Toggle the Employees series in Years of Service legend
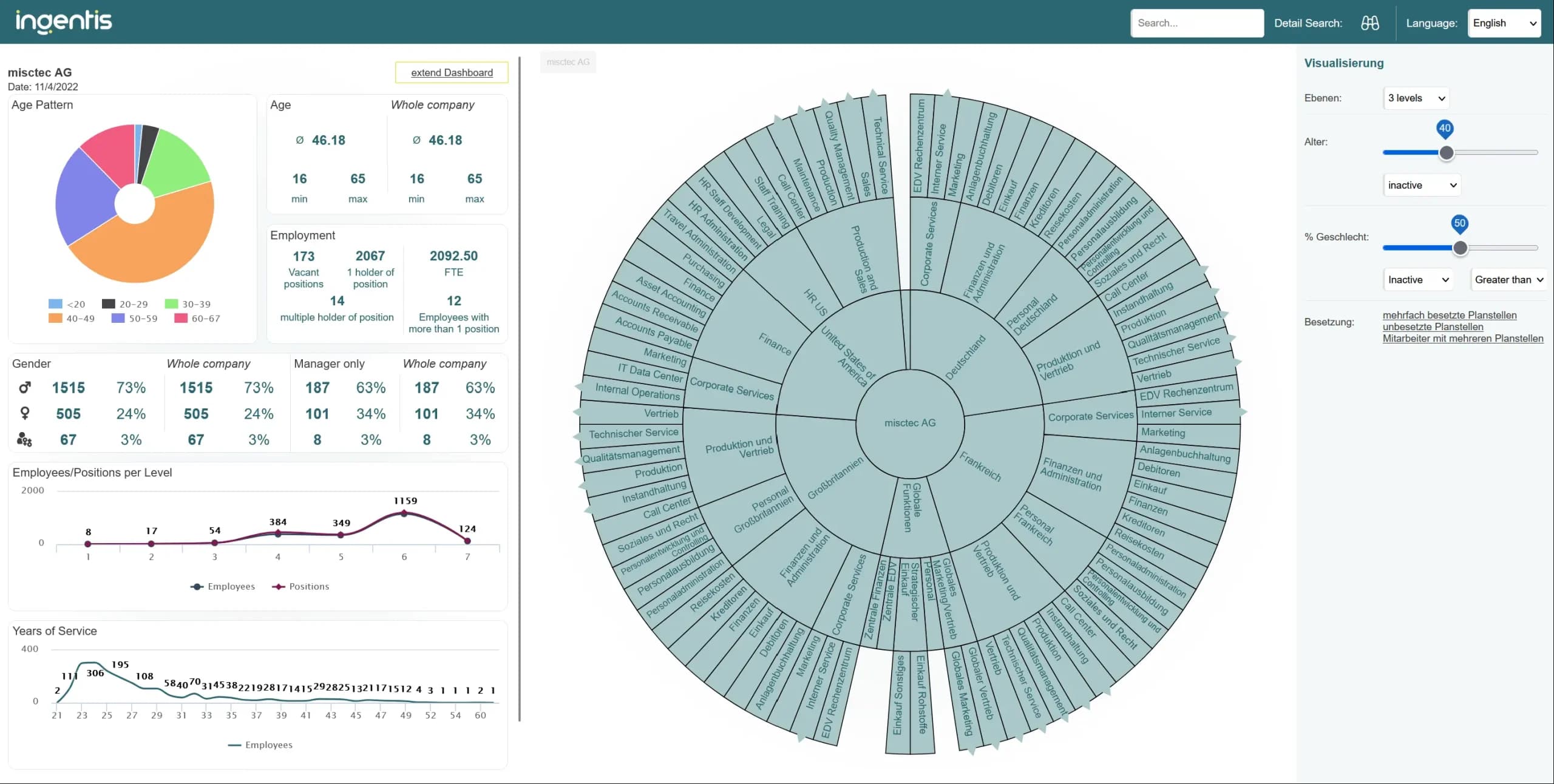Screen dimensions: 1554x784 tap(260, 745)
